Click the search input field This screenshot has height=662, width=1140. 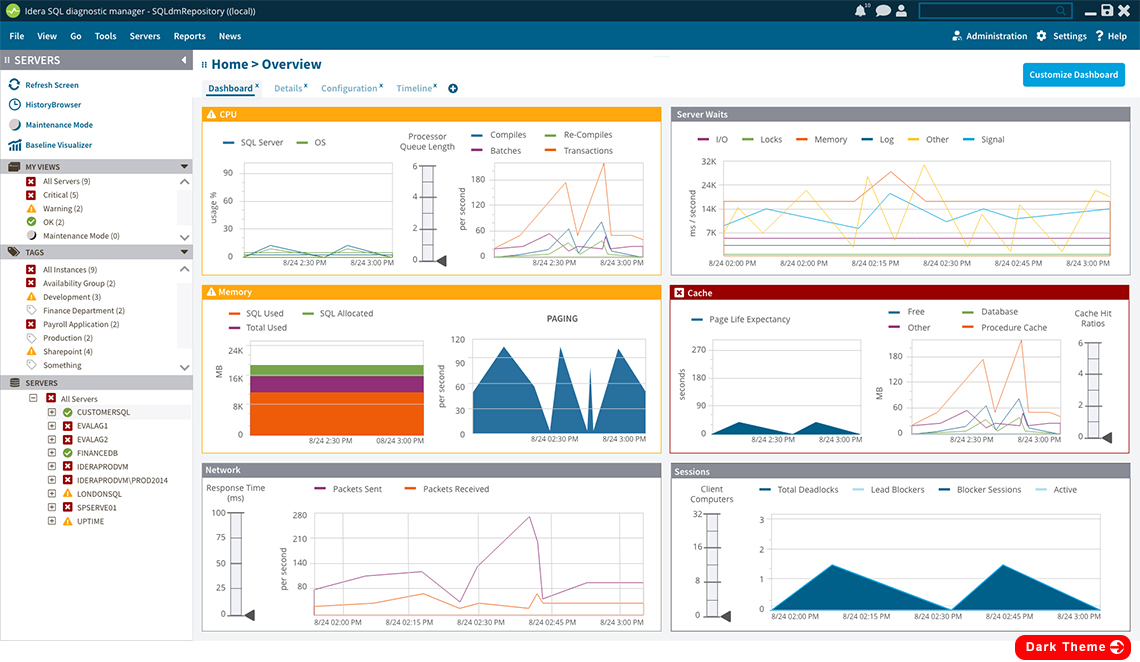coord(986,11)
